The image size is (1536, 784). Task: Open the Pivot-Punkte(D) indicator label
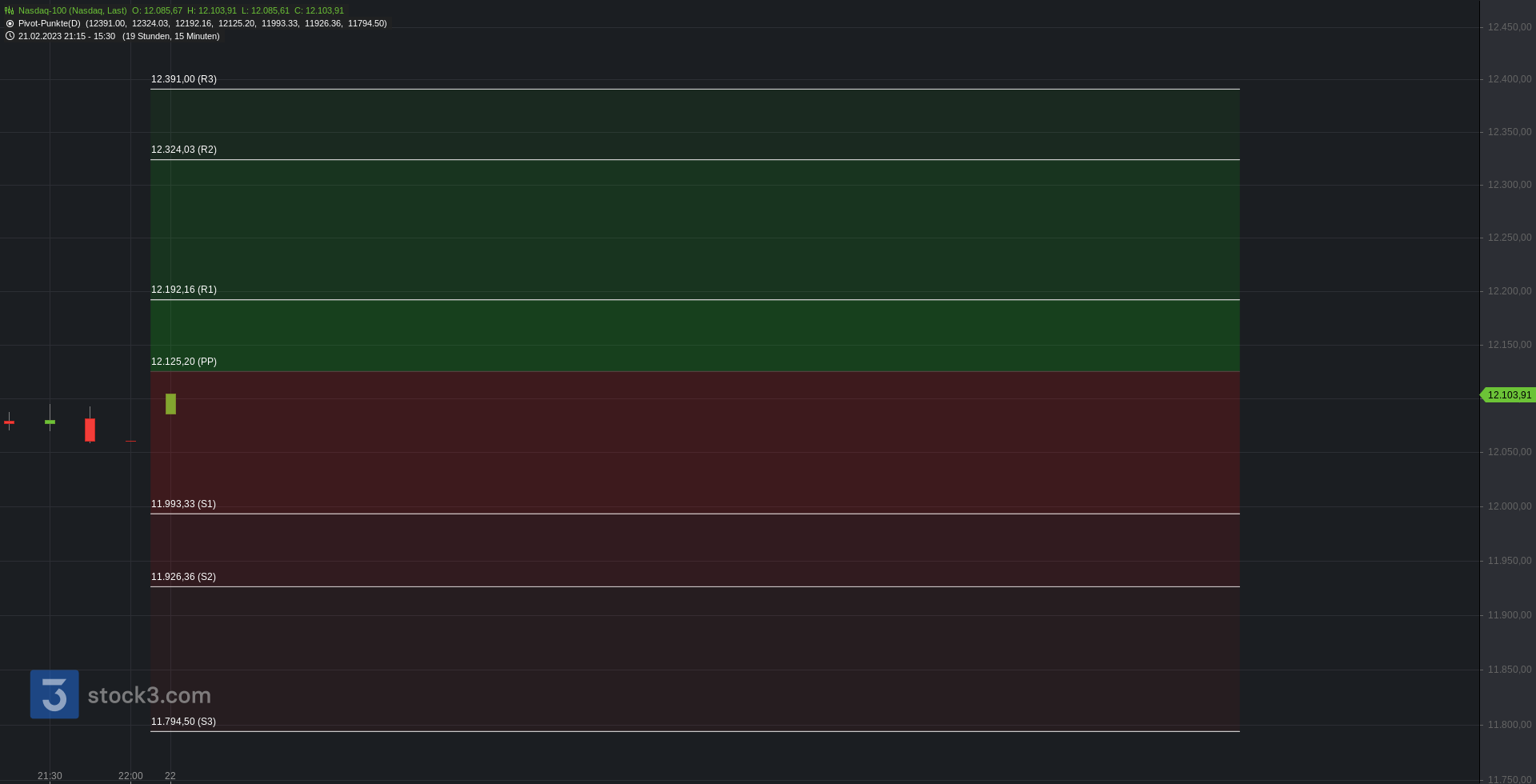(50, 23)
